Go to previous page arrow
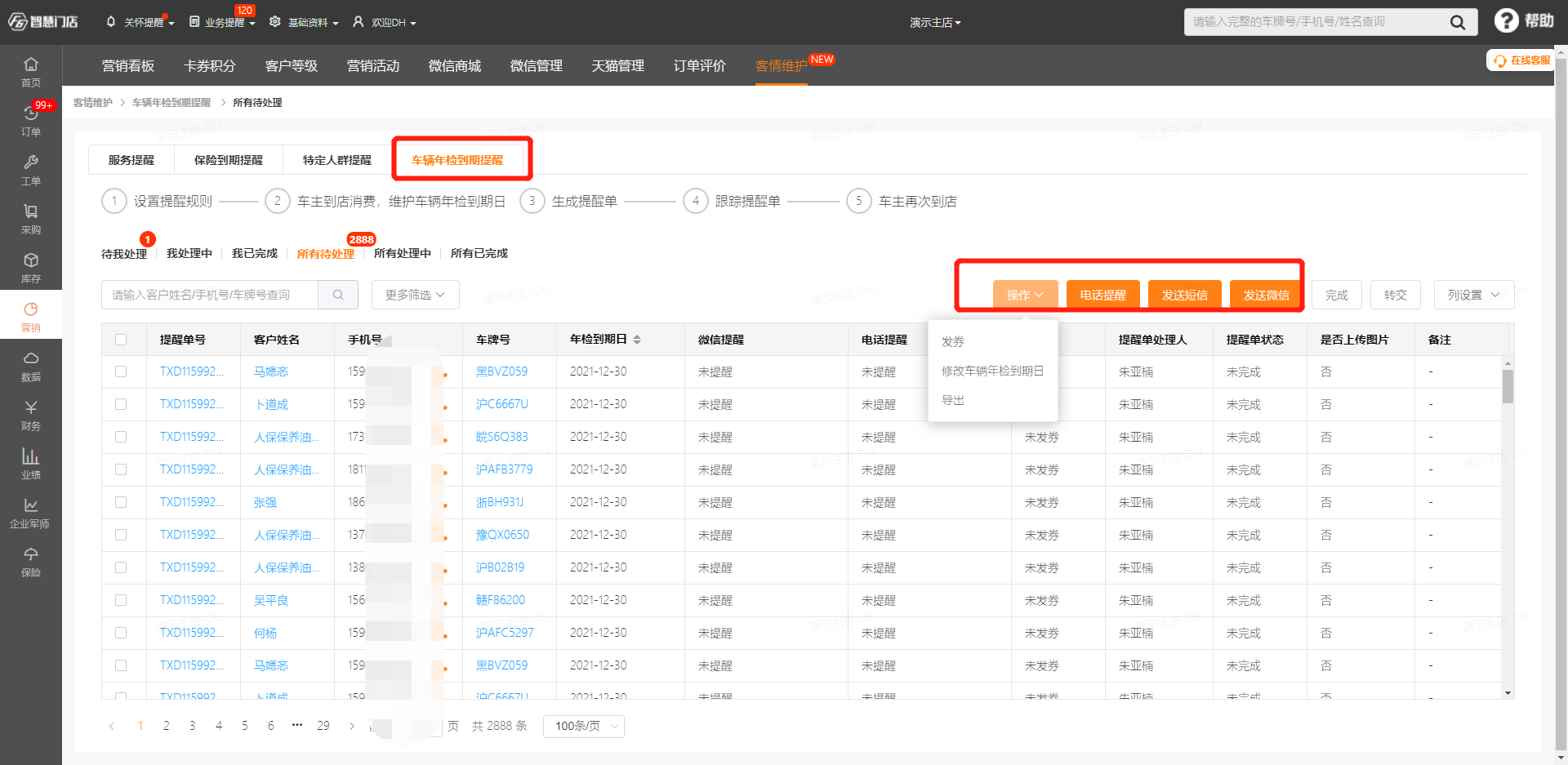1568x765 pixels. click(x=112, y=726)
